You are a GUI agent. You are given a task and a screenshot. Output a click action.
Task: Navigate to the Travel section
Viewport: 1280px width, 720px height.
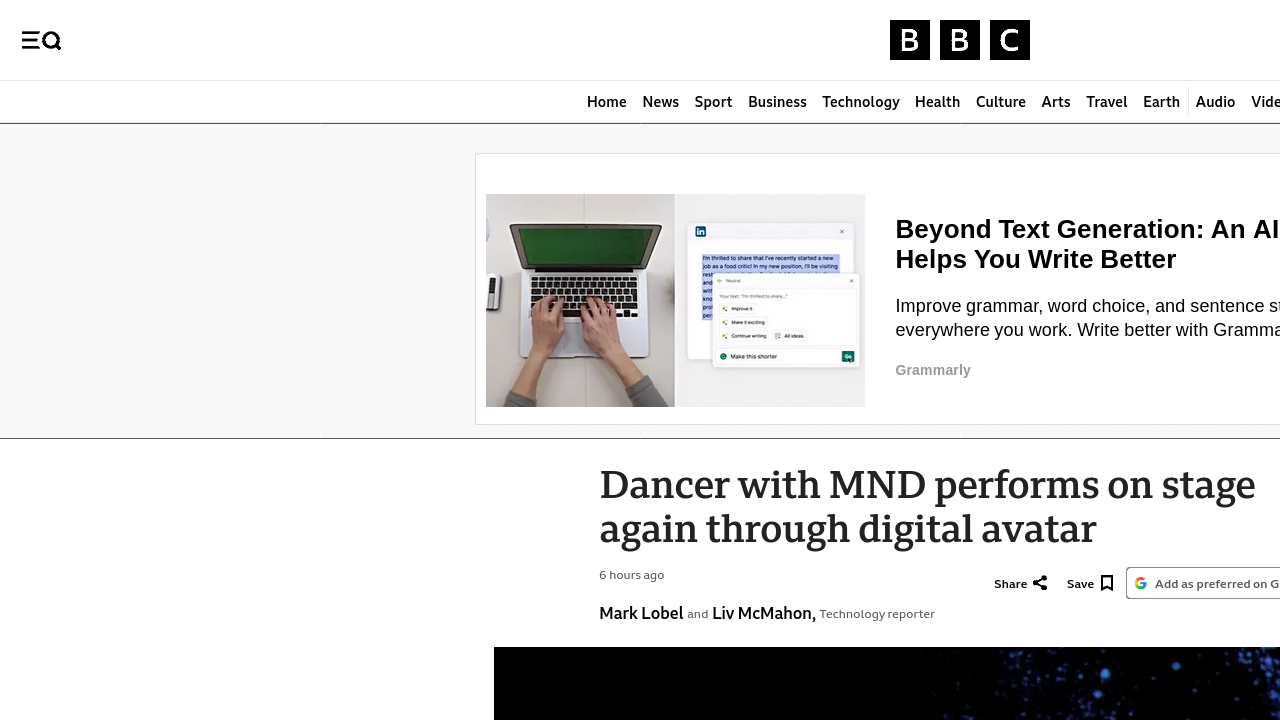[x=1106, y=102]
